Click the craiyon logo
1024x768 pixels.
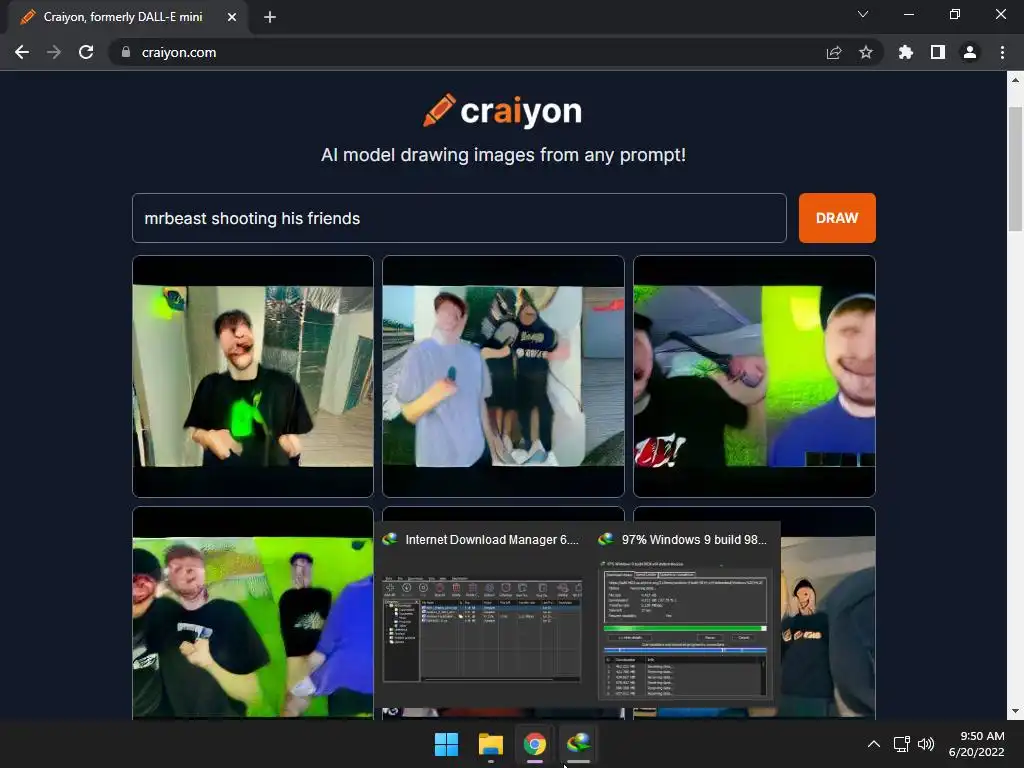502,110
